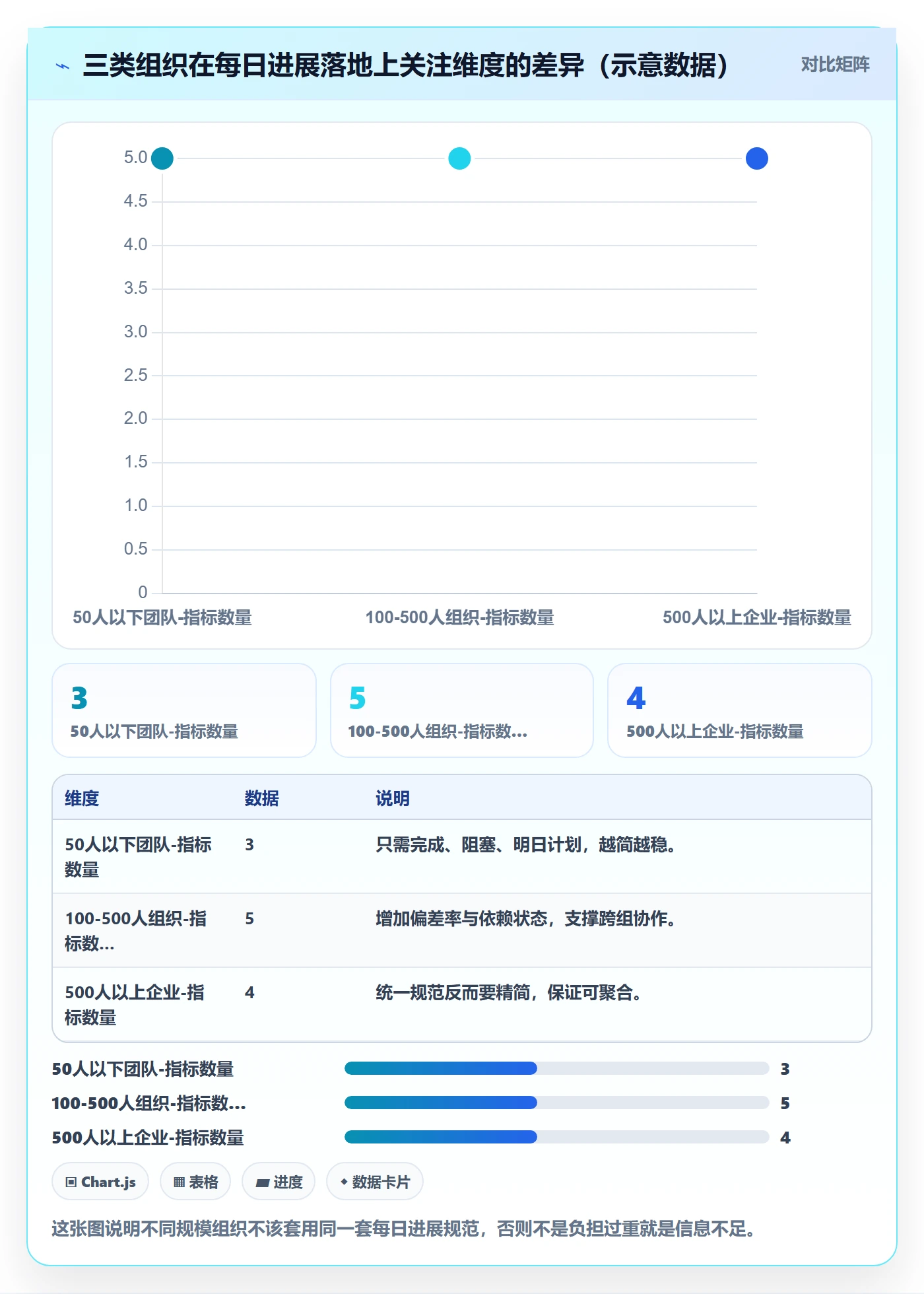Click the 维度 column header
924x1294 pixels.
tap(82, 799)
